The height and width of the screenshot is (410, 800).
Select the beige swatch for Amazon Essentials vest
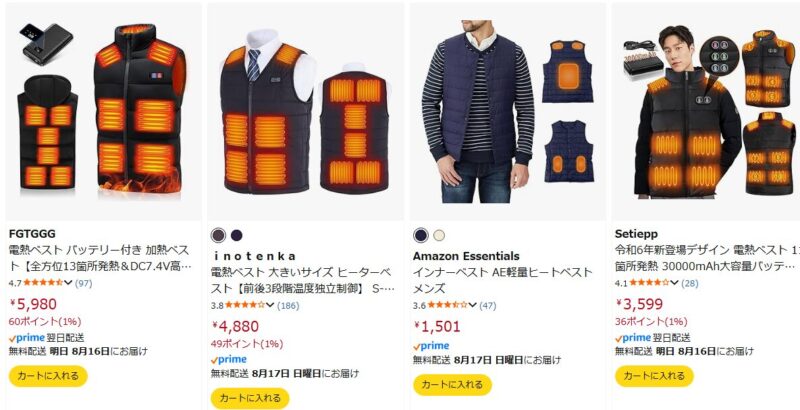click(439, 235)
